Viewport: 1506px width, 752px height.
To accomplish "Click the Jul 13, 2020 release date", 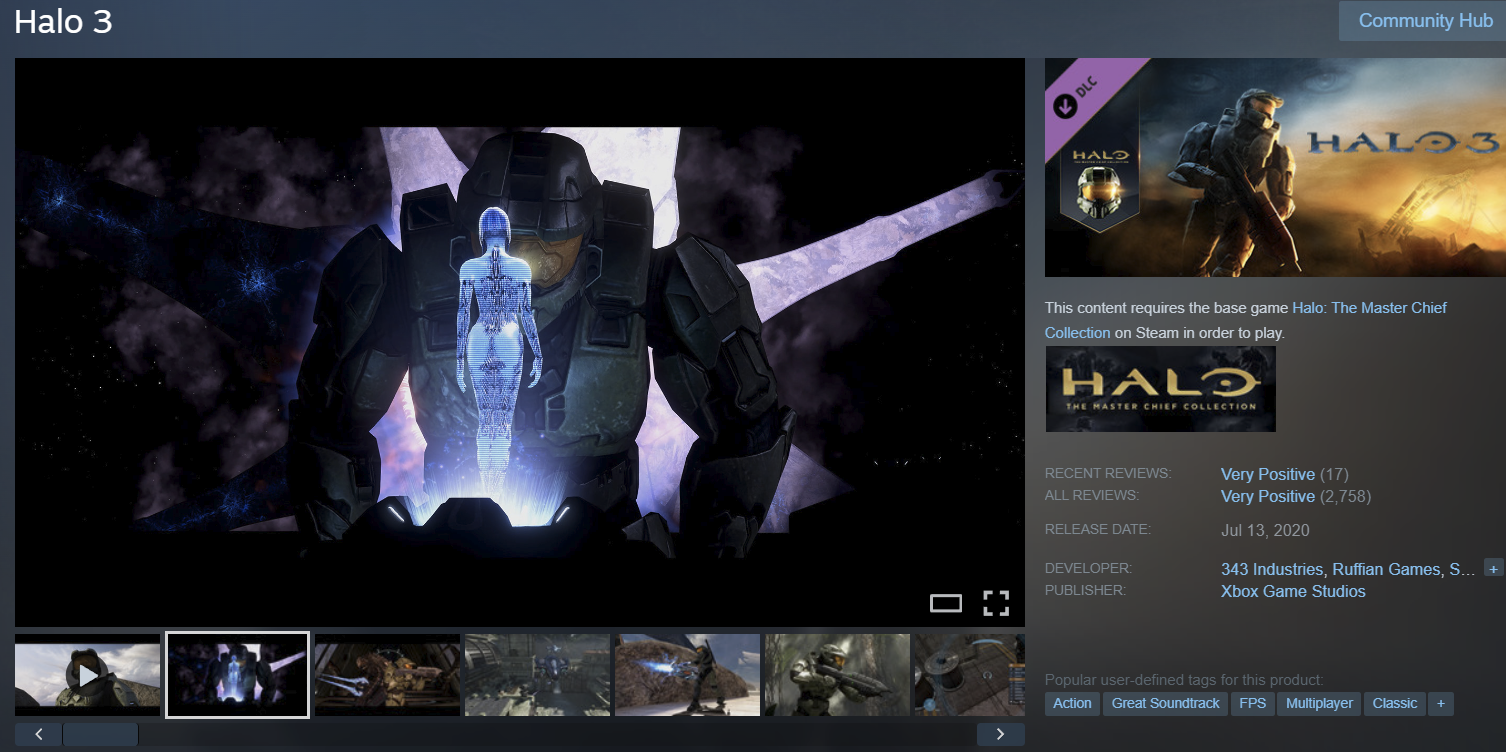I will 1265,530.
